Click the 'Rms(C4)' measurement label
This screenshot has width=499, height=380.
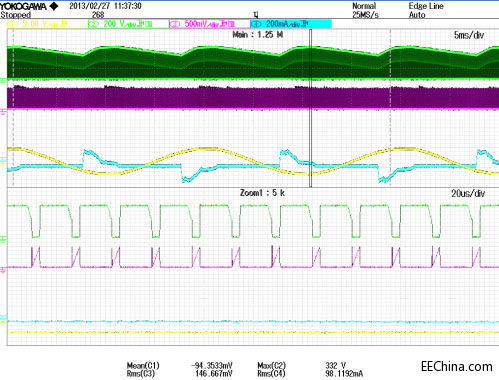(272, 374)
